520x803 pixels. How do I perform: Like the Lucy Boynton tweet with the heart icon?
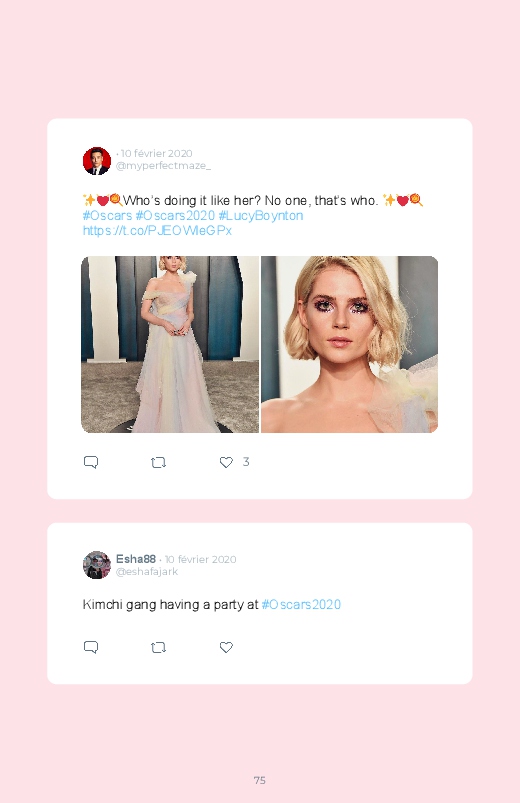pos(226,462)
